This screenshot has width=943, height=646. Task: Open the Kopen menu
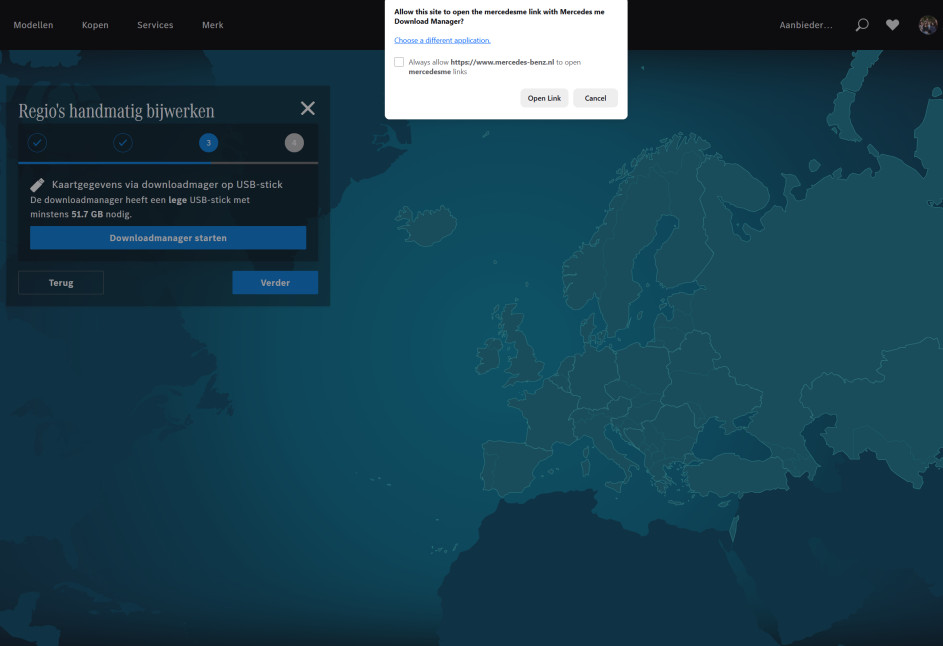[x=95, y=25]
